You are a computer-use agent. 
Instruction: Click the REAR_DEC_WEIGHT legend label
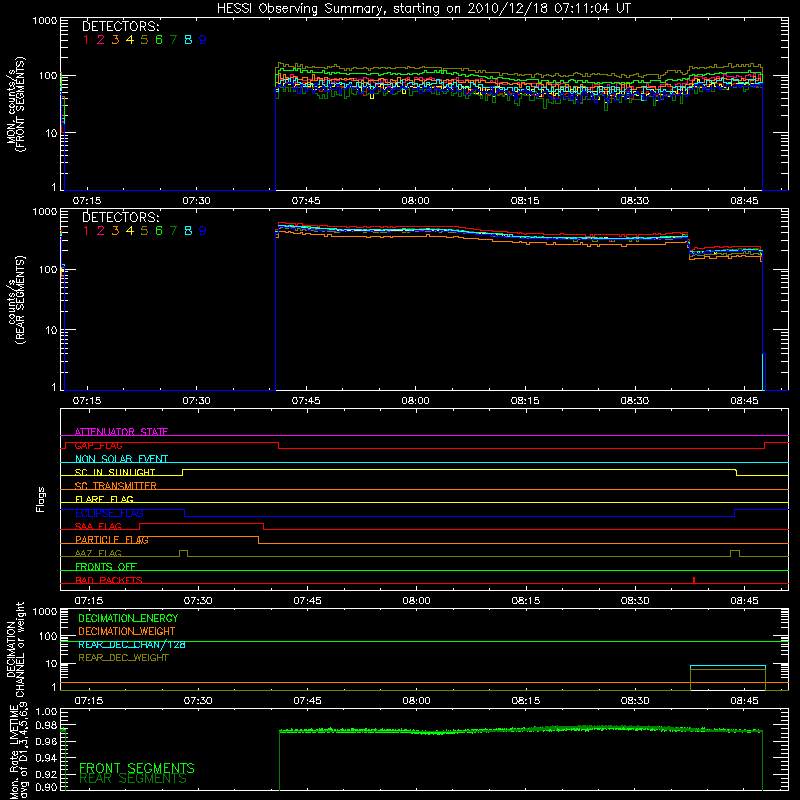[123, 658]
